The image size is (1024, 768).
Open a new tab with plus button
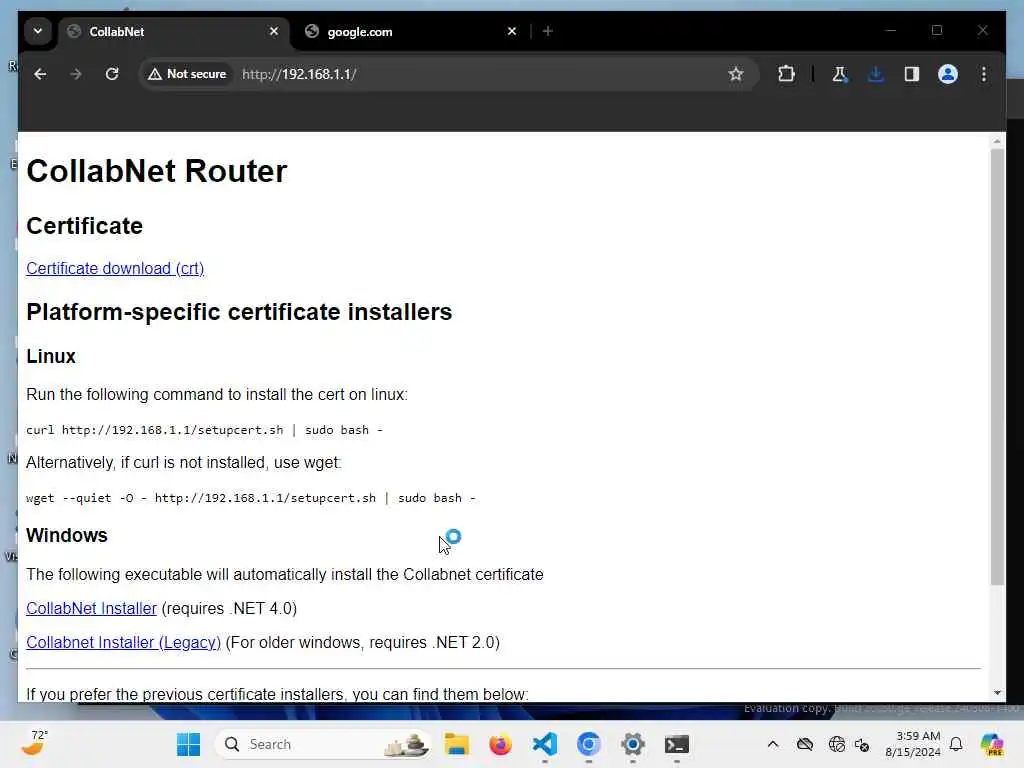click(x=548, y=31)
